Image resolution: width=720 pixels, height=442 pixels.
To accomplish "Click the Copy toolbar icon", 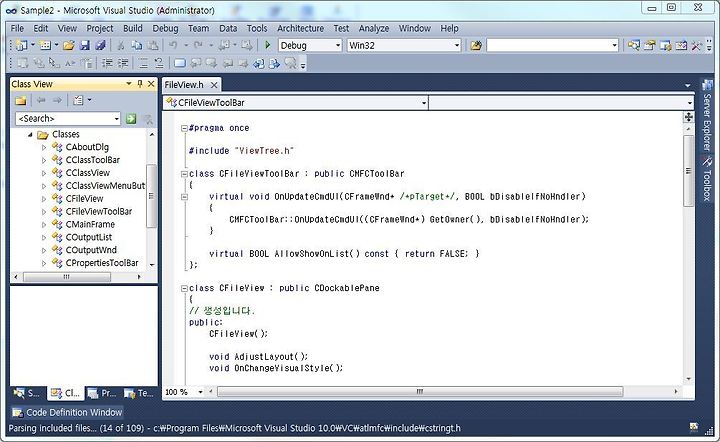I will click(x=137, y=45).
